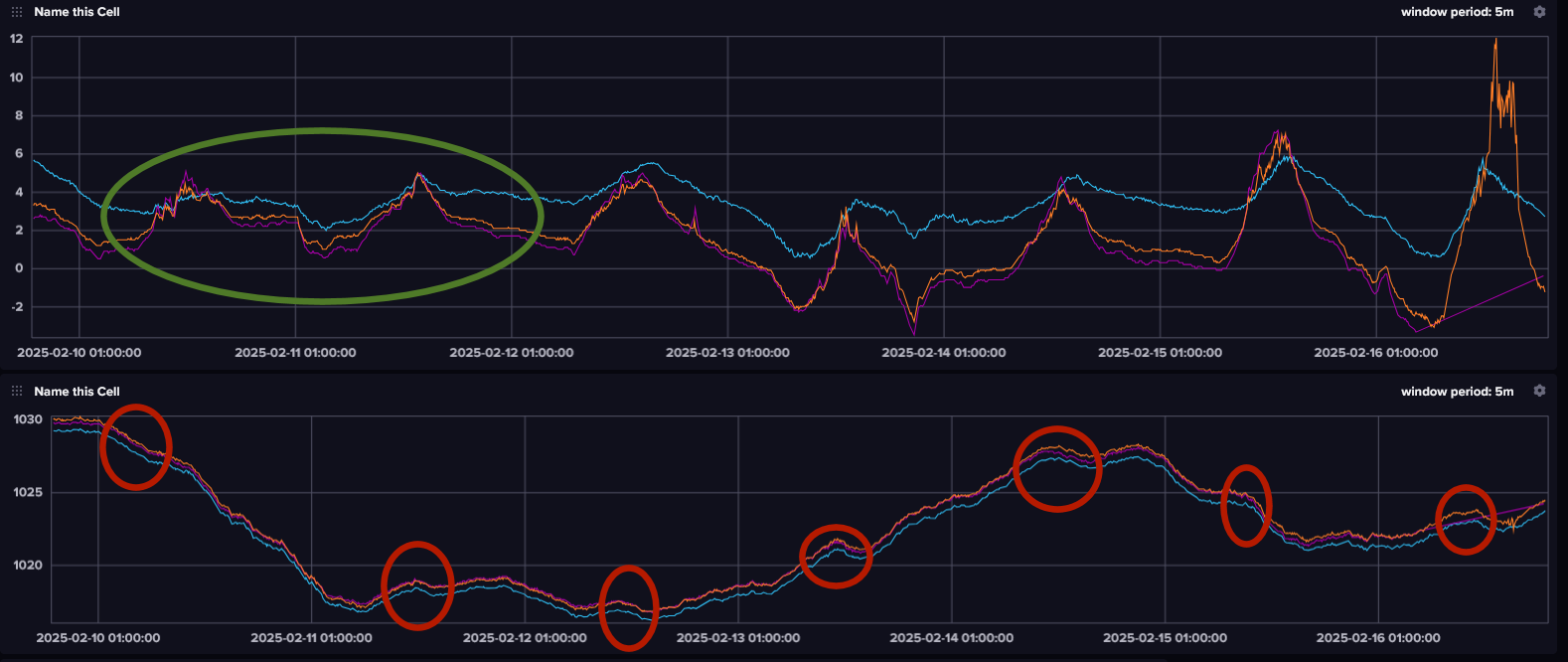Image resolution: width=1568 pixels, height=662 pixels.
Task: Click the 12 y-axis label in top chart
Action: pyautogui.click(x=17, y=39)
